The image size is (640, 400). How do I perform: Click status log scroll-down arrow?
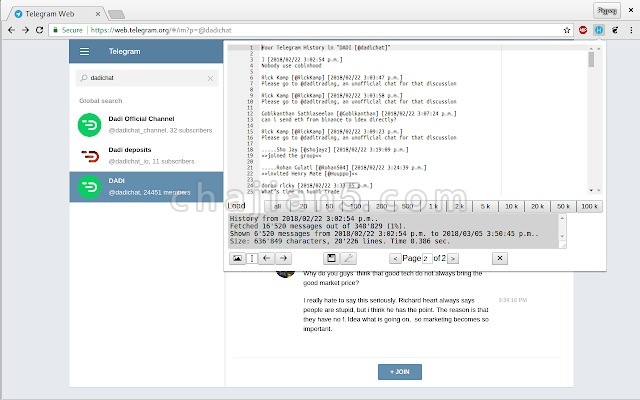[562, 236]
